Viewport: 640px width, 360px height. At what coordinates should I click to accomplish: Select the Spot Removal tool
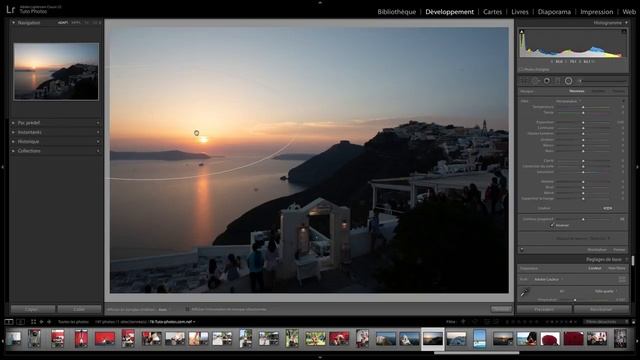pyautogui.click(x=536, y=81)
